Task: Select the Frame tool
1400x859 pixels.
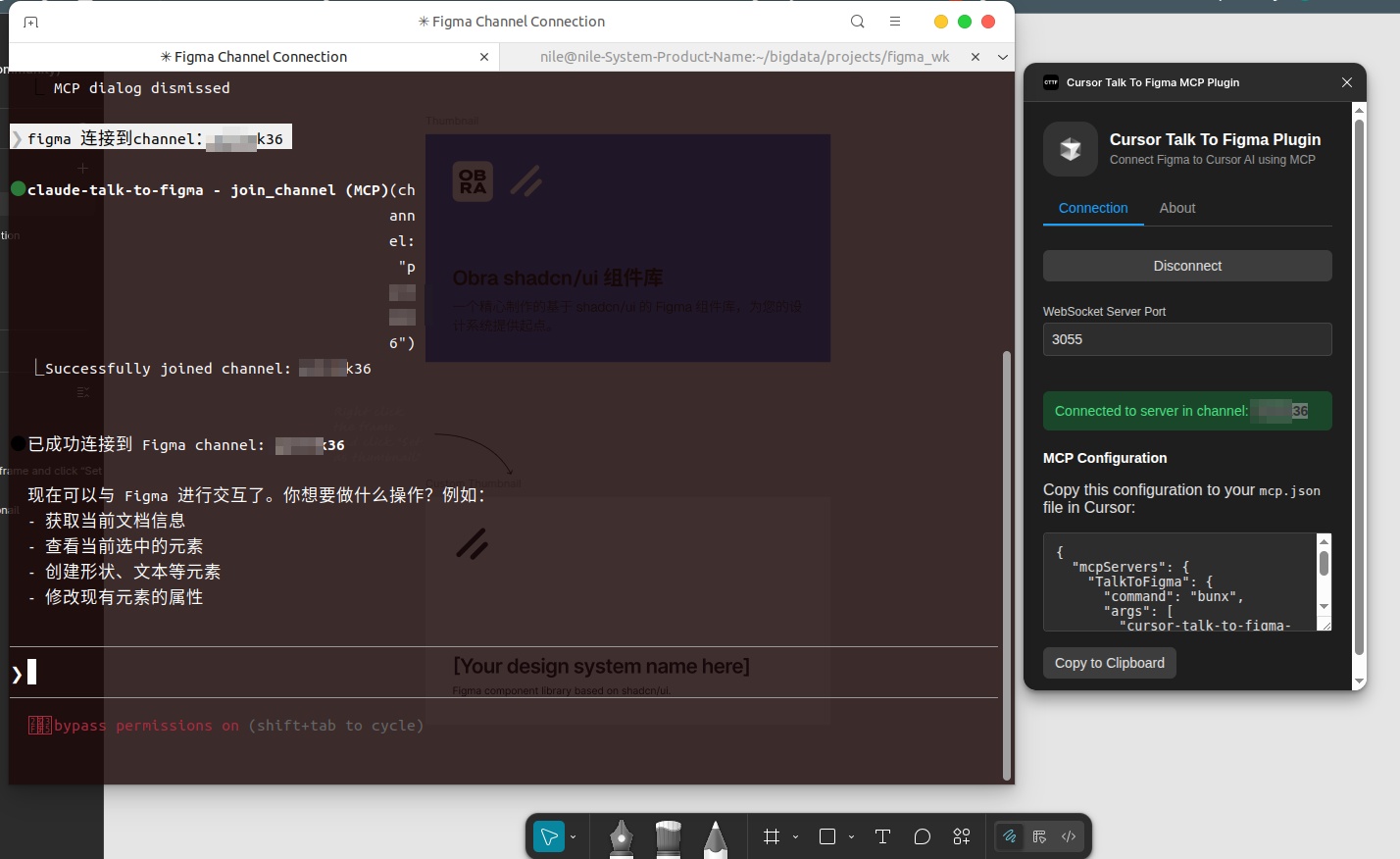Action: point(772,836)
